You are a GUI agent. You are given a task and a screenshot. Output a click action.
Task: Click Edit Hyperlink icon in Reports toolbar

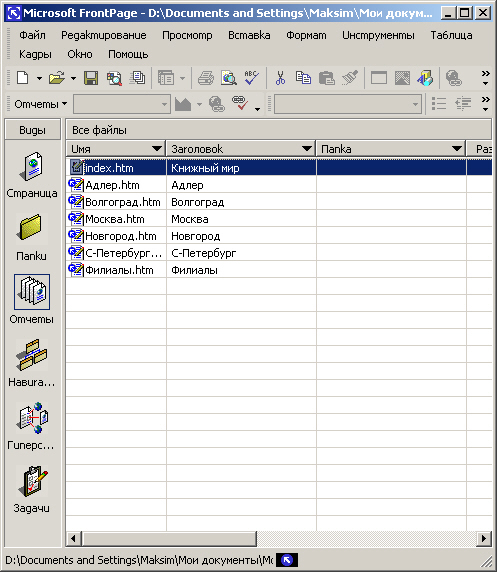(x=217, y=104)
